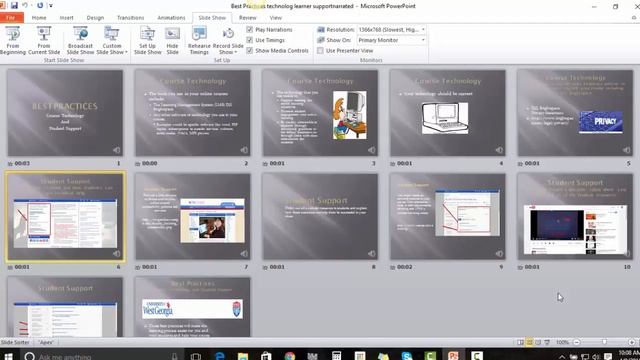The width and height of the screenshot is (640, 360).
Task: Select the Best Practices title slide 1
Action: (65, 113)
